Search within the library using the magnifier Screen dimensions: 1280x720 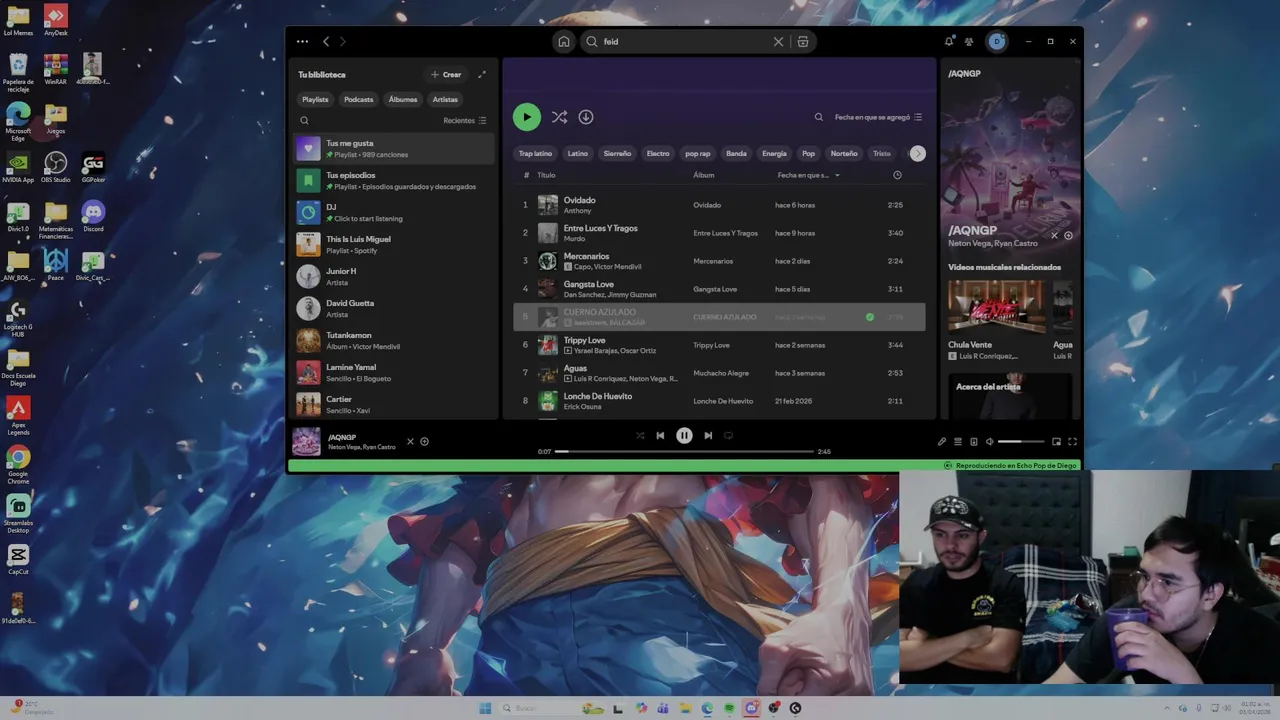[x=305, y=121]
